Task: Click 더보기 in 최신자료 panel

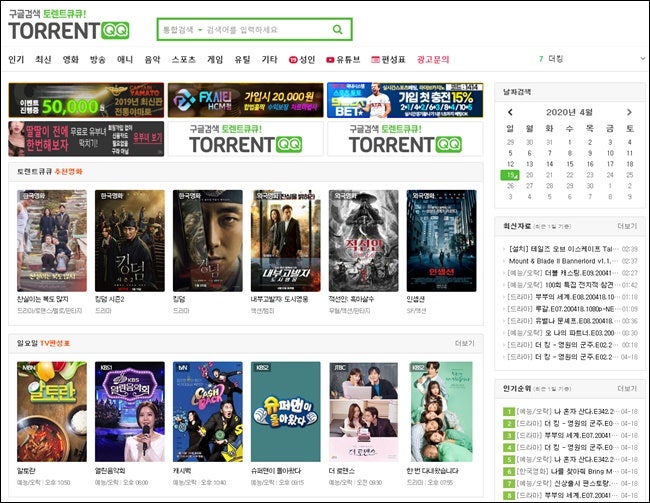Action: [627, 226]
